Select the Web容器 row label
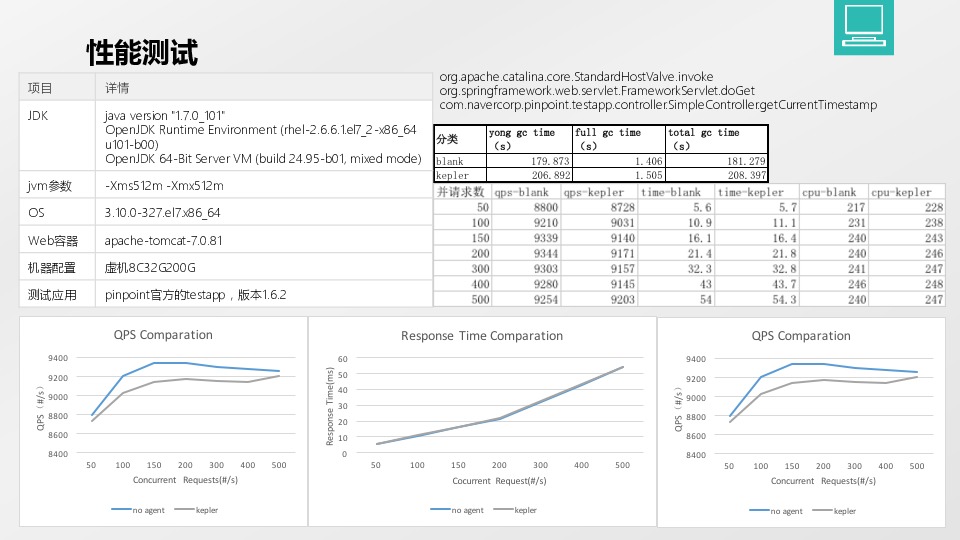This screenshot has width=960, height=540. 53,241
